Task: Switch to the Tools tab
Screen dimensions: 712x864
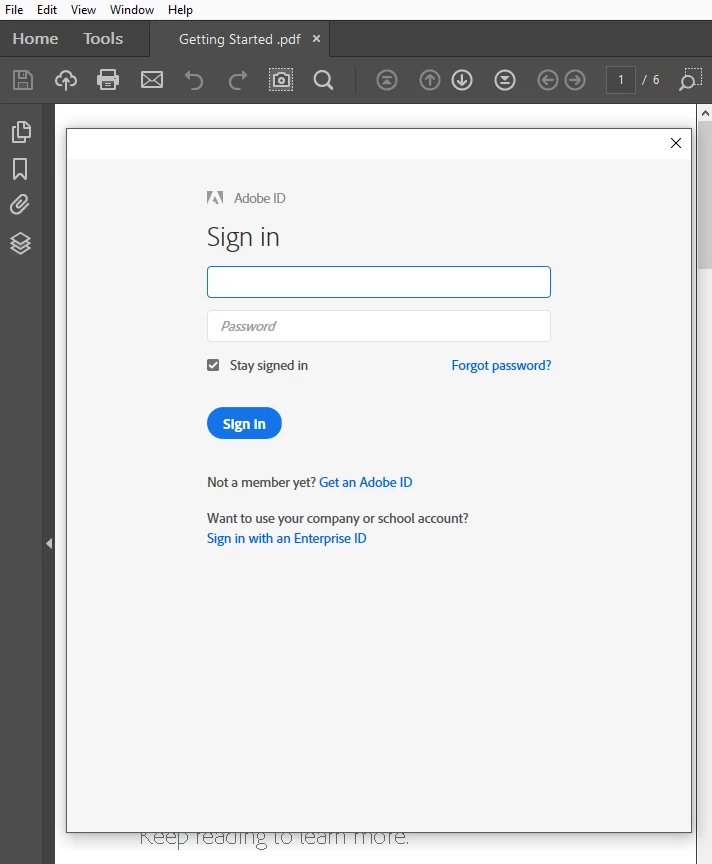Action: 103,39
